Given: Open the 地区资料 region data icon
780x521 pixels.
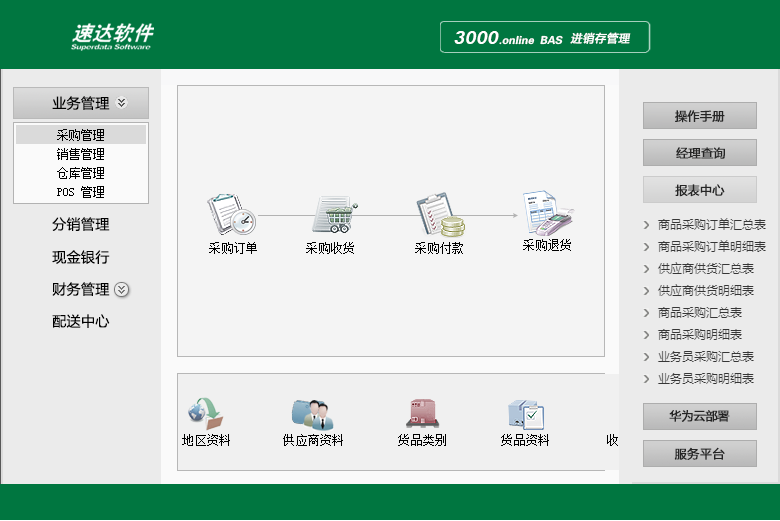Looking at the screenshot, I should [205, 413].
